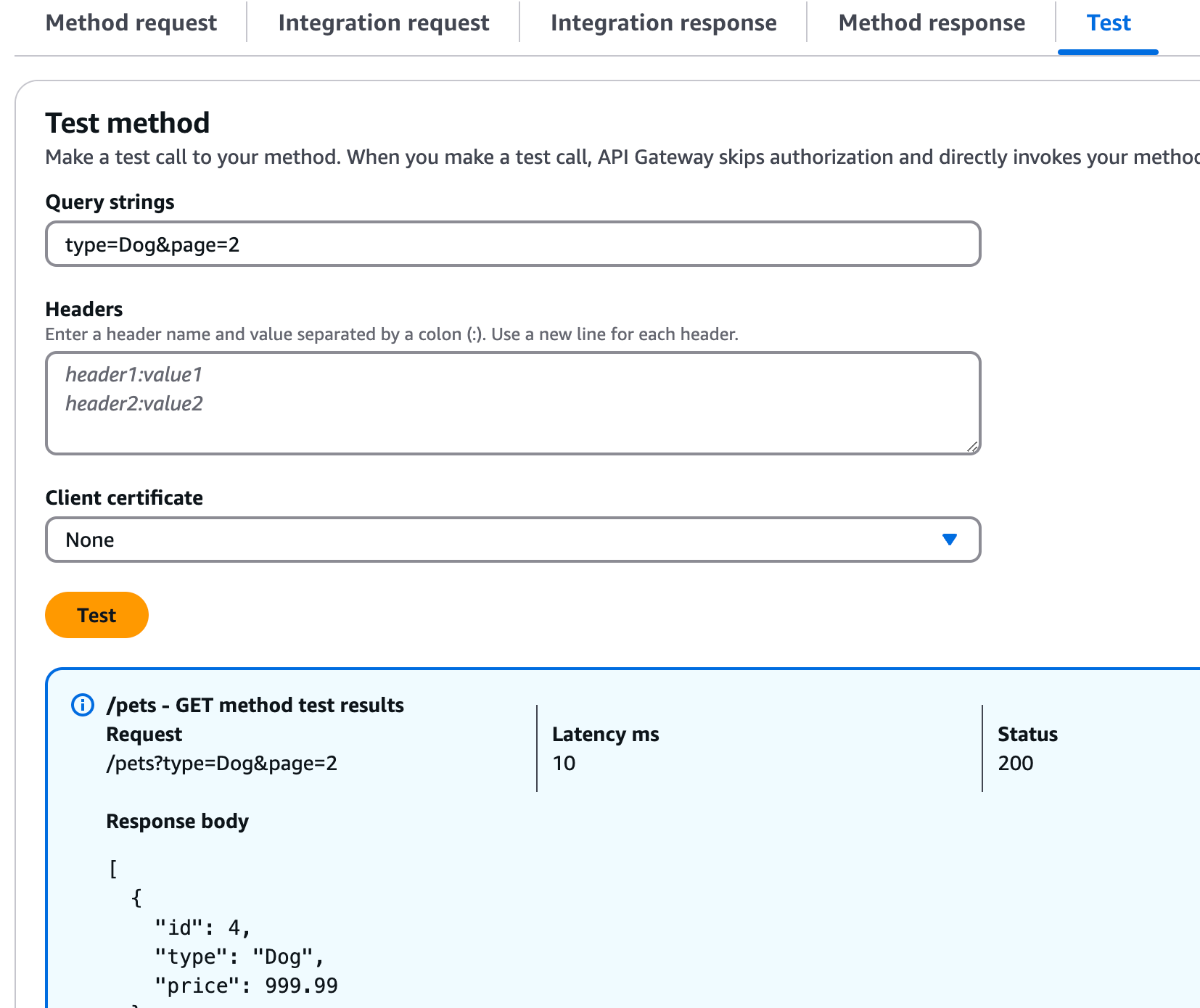This screenshot has width=1200, height=1008.
Task: Select the Integration response tab
Action: pyautogui.click(x=664, y=22)
